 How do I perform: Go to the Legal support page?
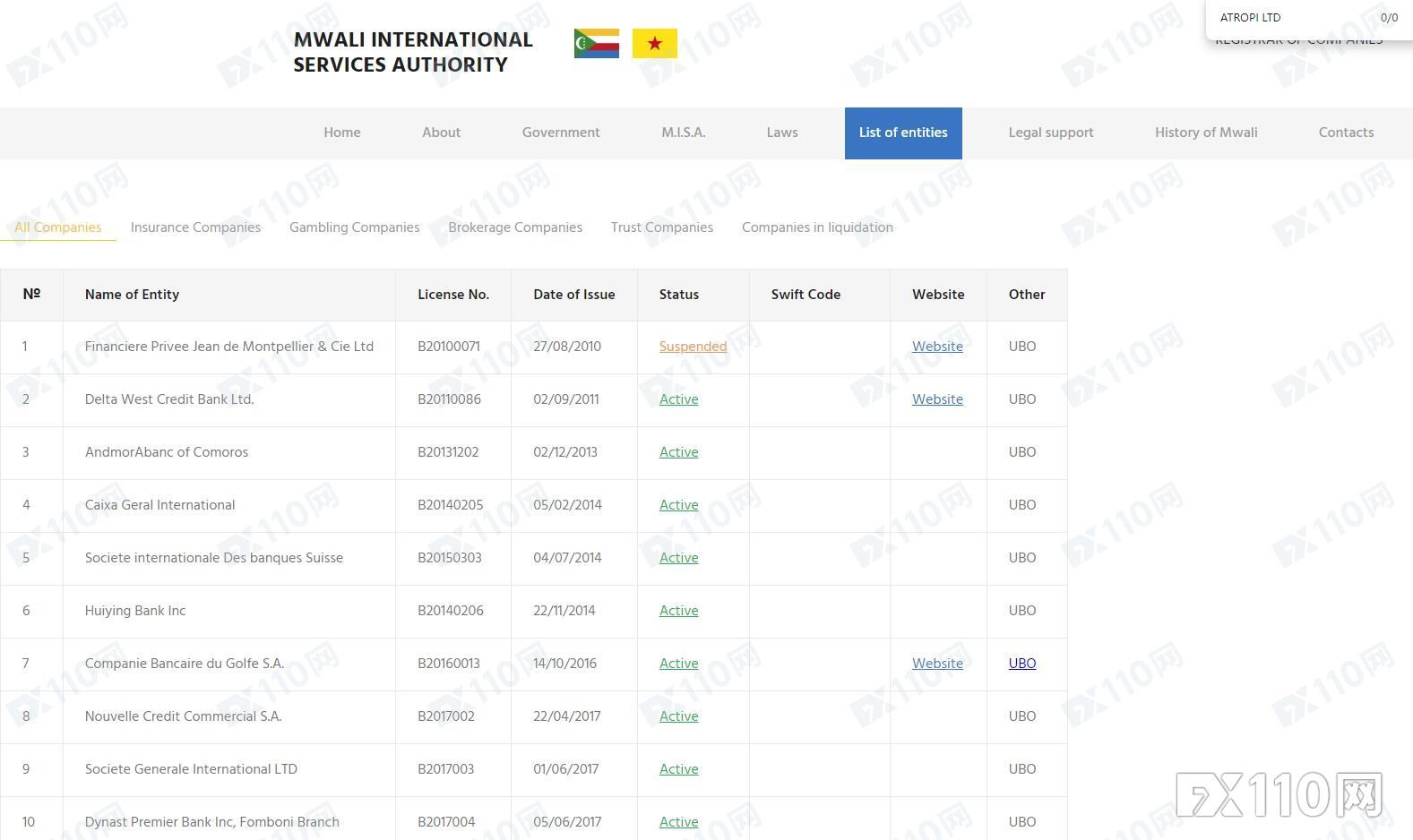1050,133
